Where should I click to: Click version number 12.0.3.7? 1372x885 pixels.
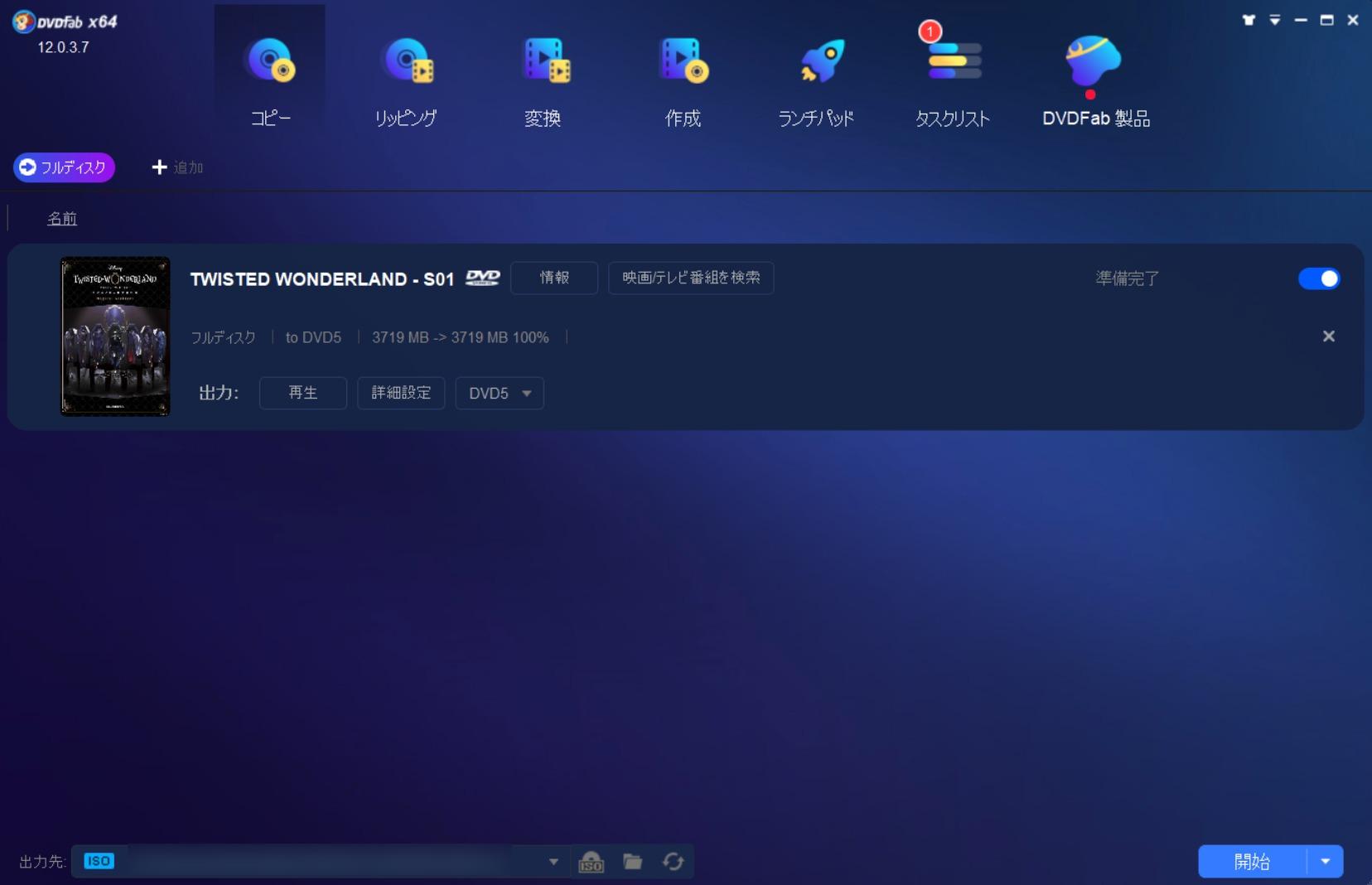(x=63, y=47)
